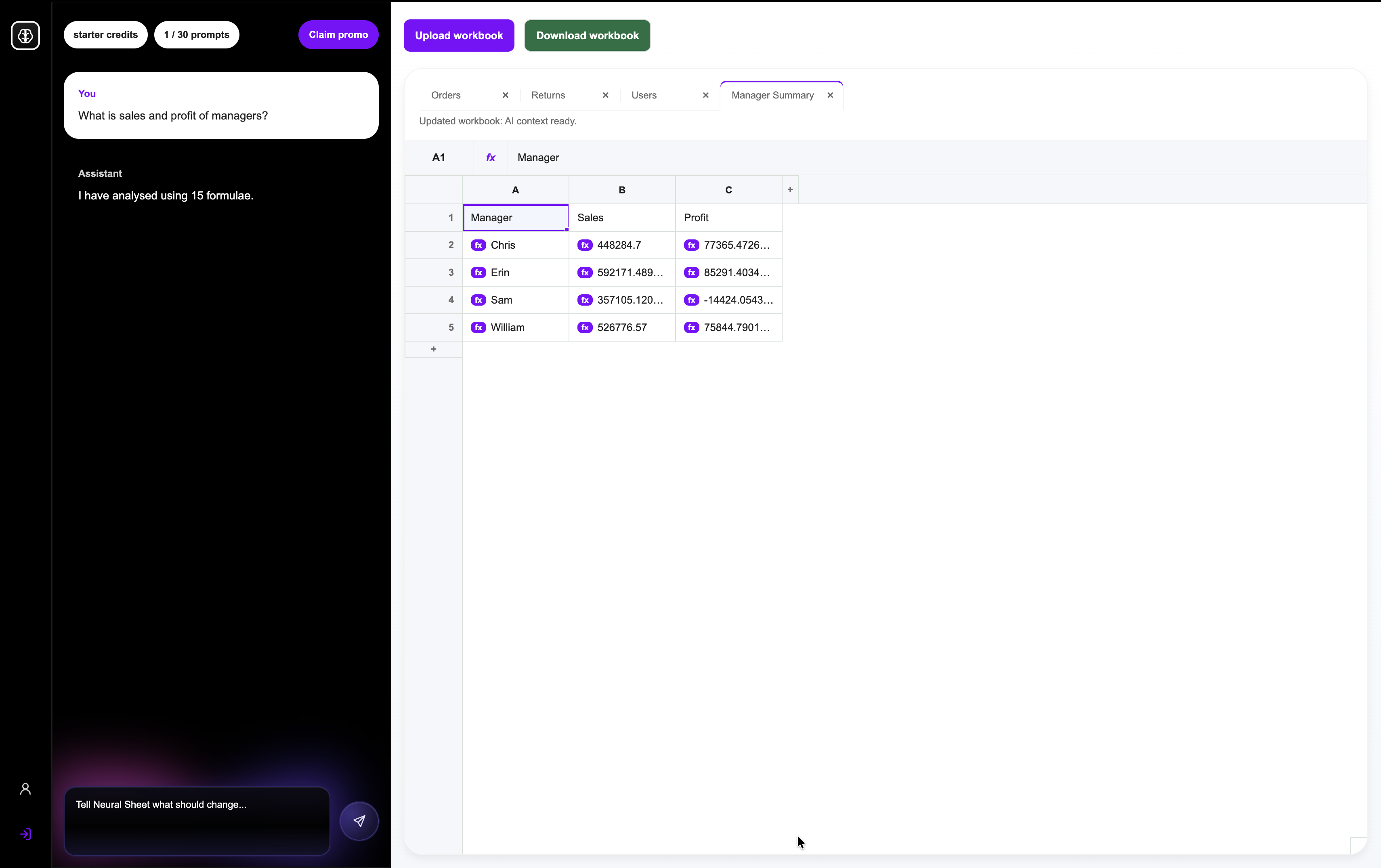1381x868 pixels.
Task: Focus the Tell Neural Sheet prompt input
Action: (197, 821)
